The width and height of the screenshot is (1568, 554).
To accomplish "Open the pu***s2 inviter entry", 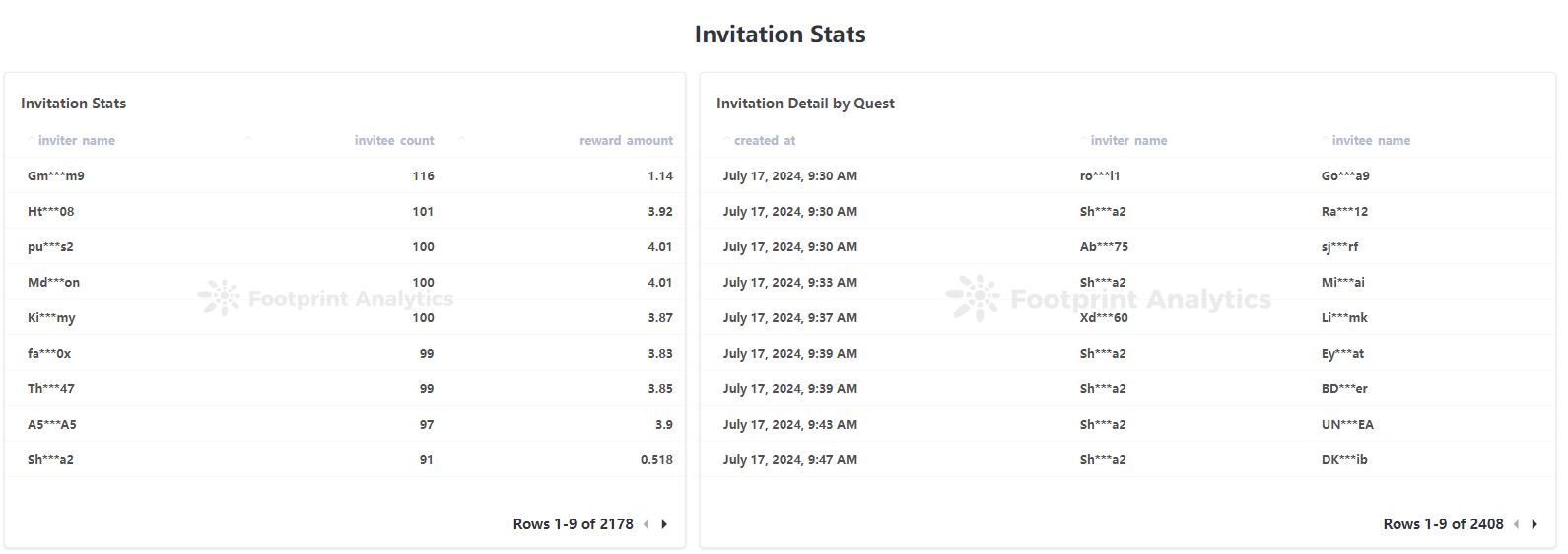I will (50, 247).
